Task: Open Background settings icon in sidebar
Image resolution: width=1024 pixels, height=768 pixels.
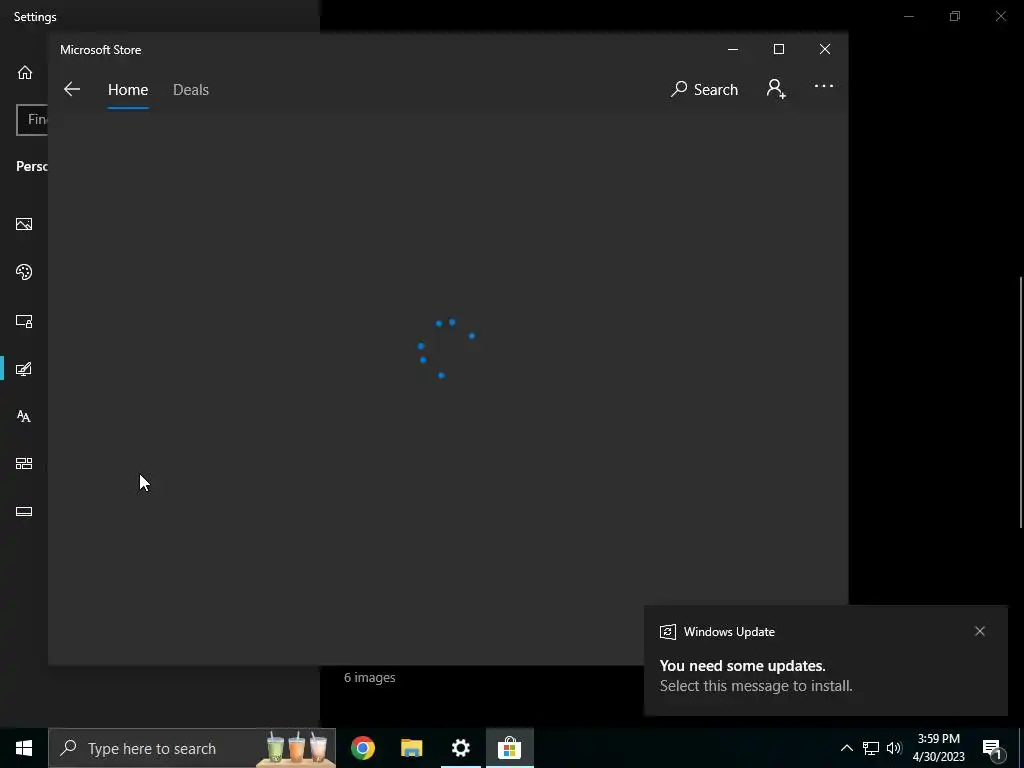Action: pyautogui.click(x=24, y=224)
